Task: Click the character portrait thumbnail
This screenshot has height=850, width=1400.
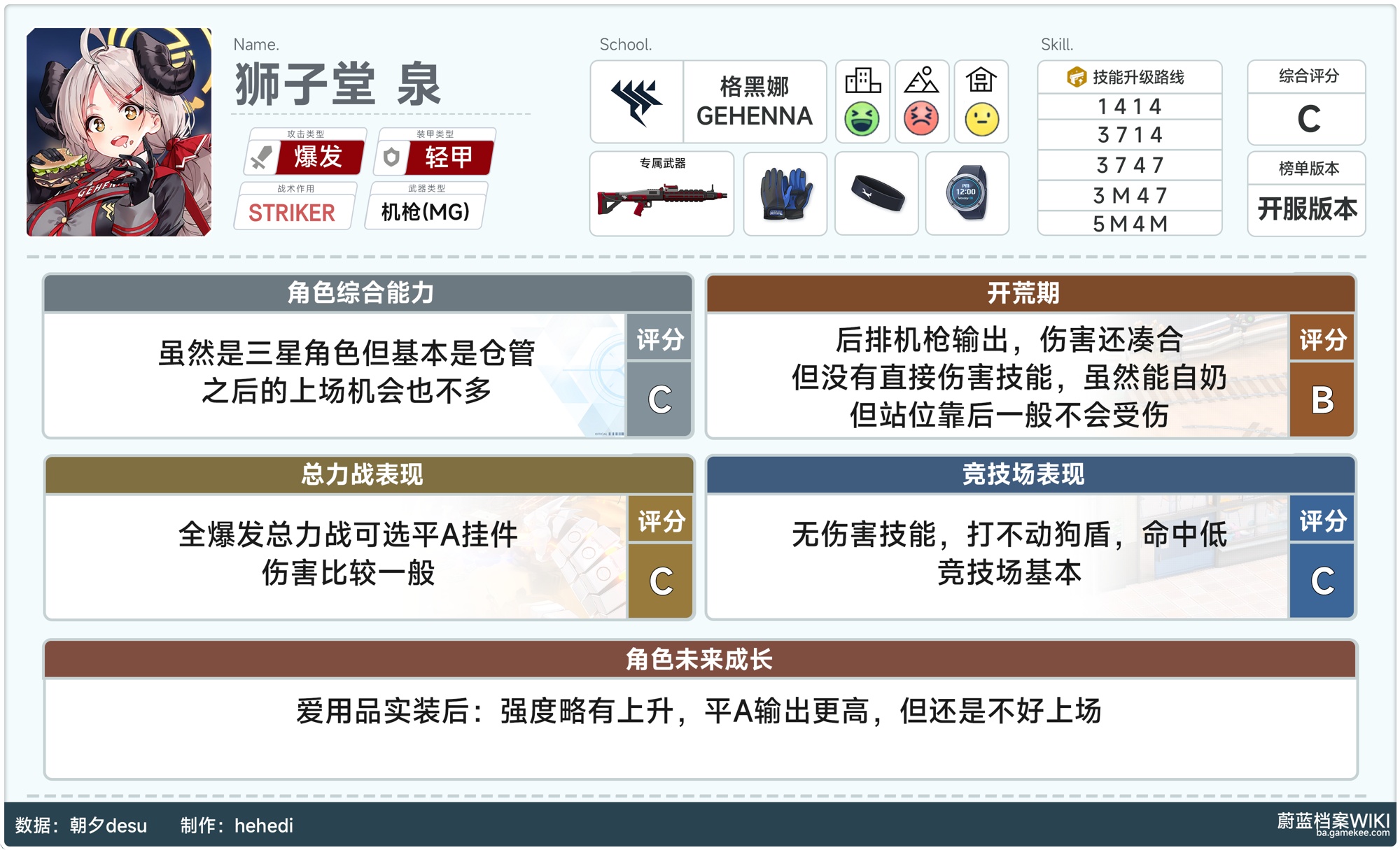Action: point(119,132)
